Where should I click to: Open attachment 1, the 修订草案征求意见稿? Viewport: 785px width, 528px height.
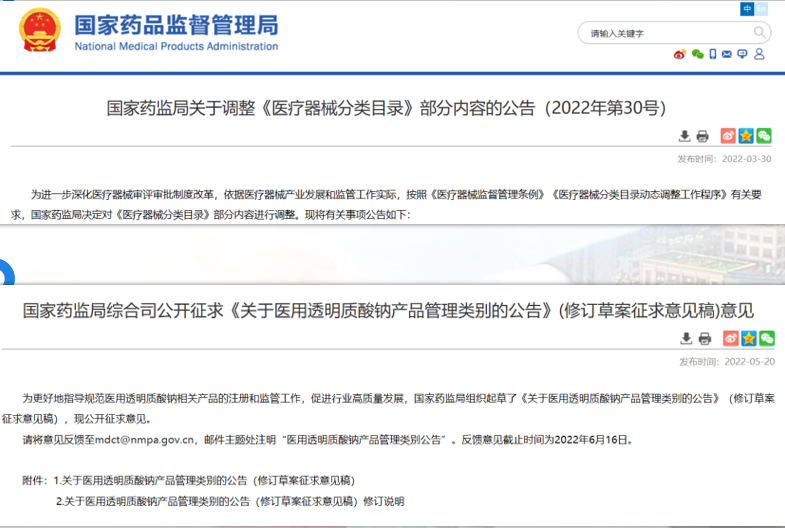(208, 481)
